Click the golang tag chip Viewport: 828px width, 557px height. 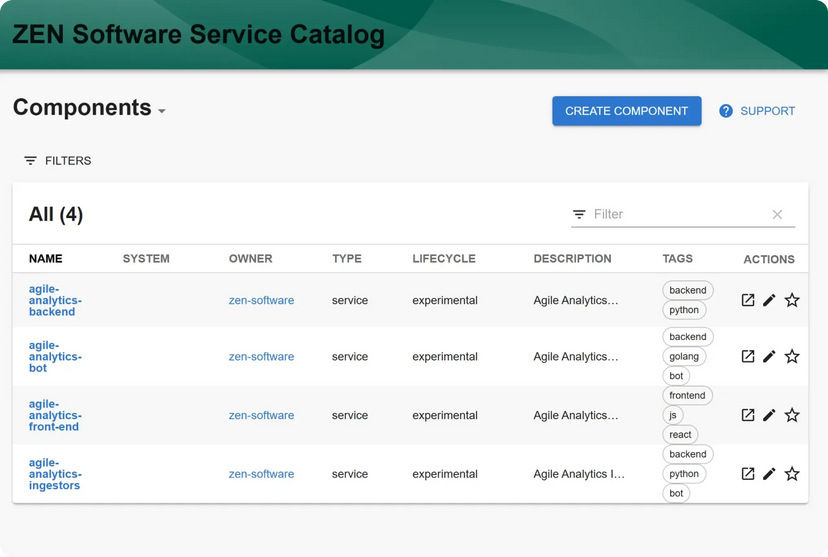pos(684,356)
